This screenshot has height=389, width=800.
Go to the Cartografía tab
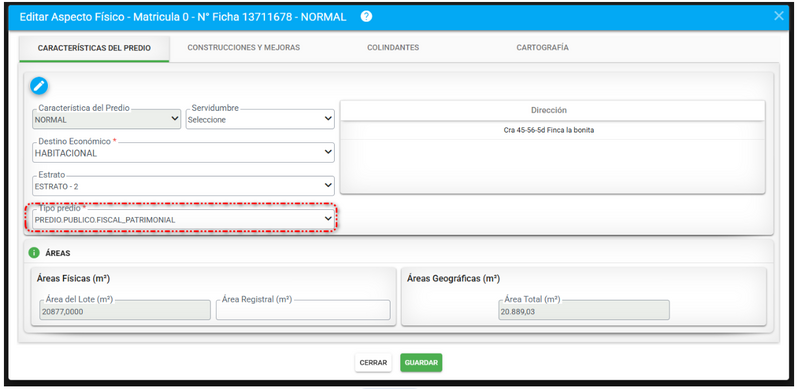coord(542,47)
